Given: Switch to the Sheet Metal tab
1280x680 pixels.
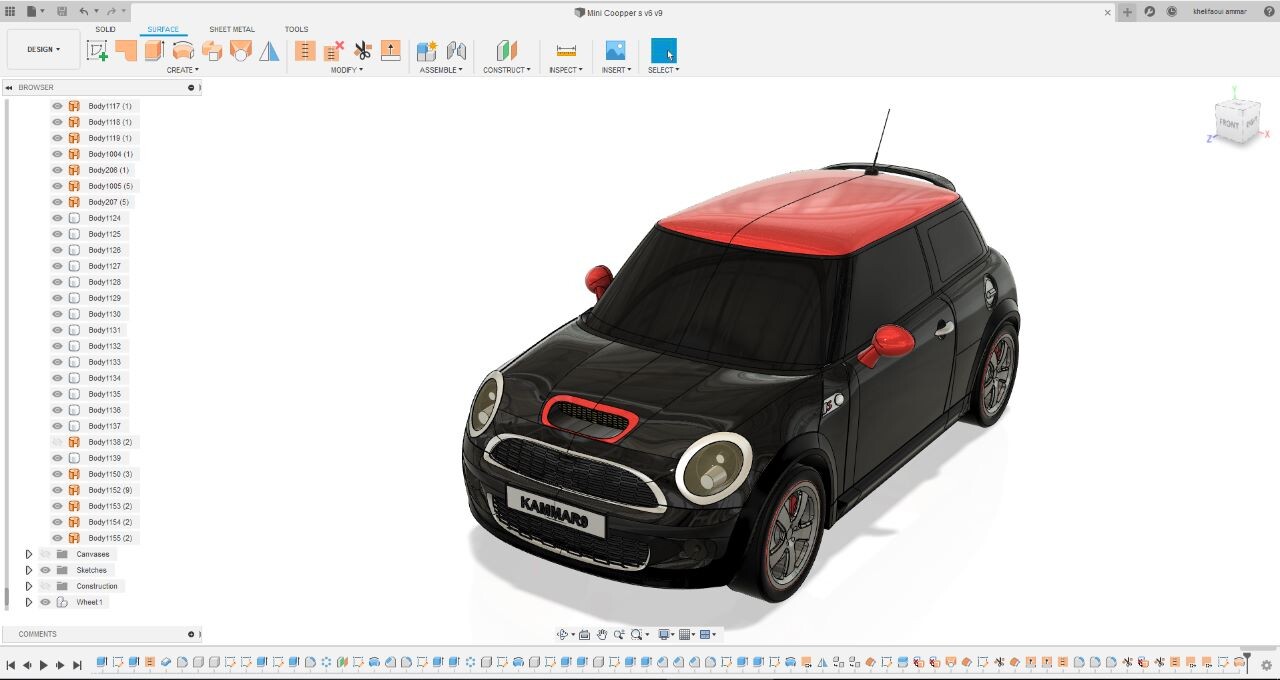Looking at the screenshot, I should (231, 29).
